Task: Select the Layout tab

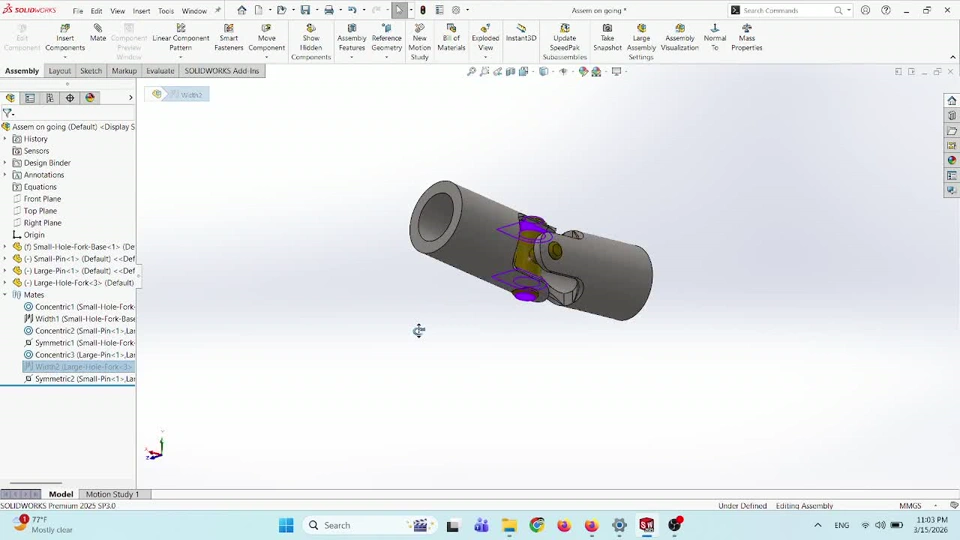Action: pyautogui.click(x=60, y=71)
